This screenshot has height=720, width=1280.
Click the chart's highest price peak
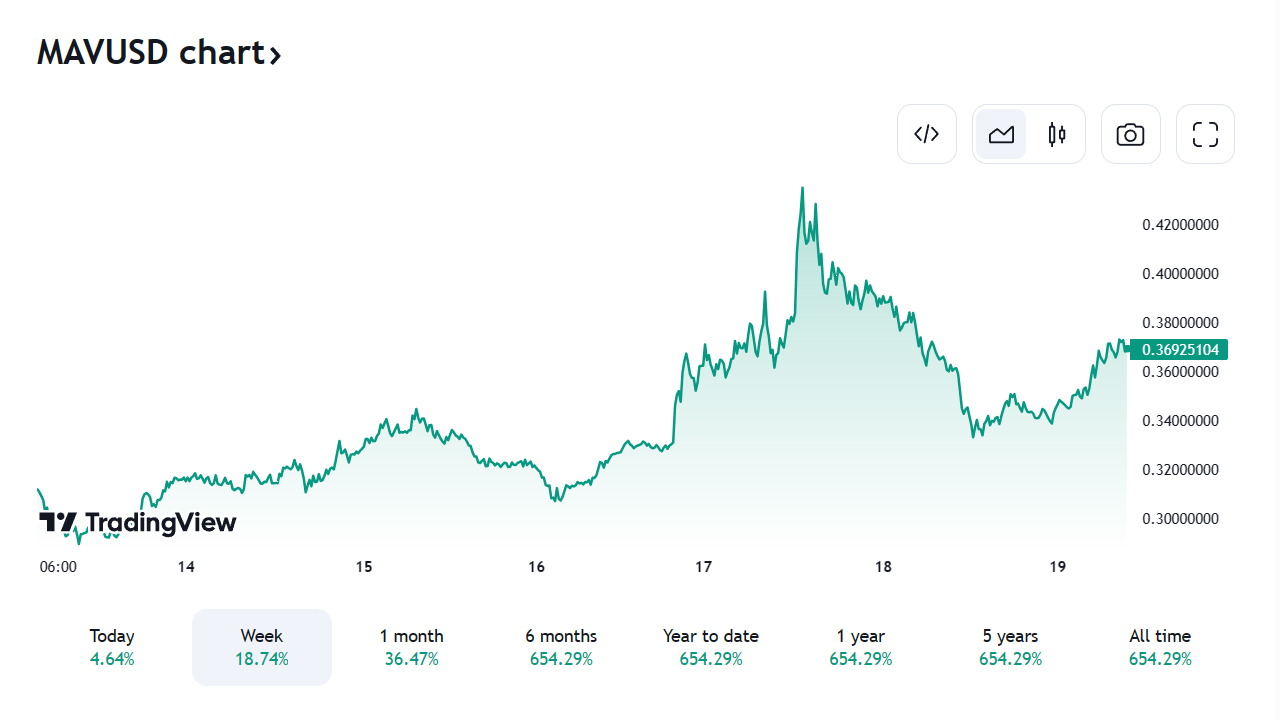pyautogui.click(x=802, y=188)
